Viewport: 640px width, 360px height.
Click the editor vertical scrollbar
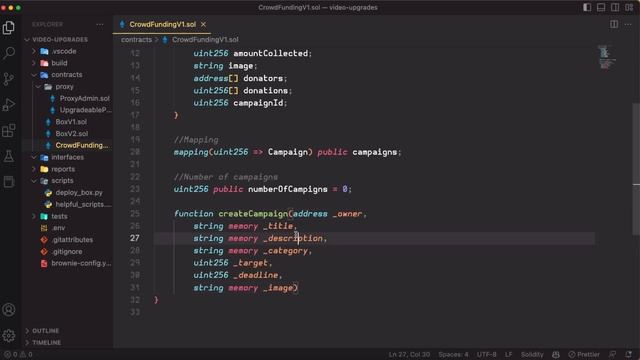636,168
